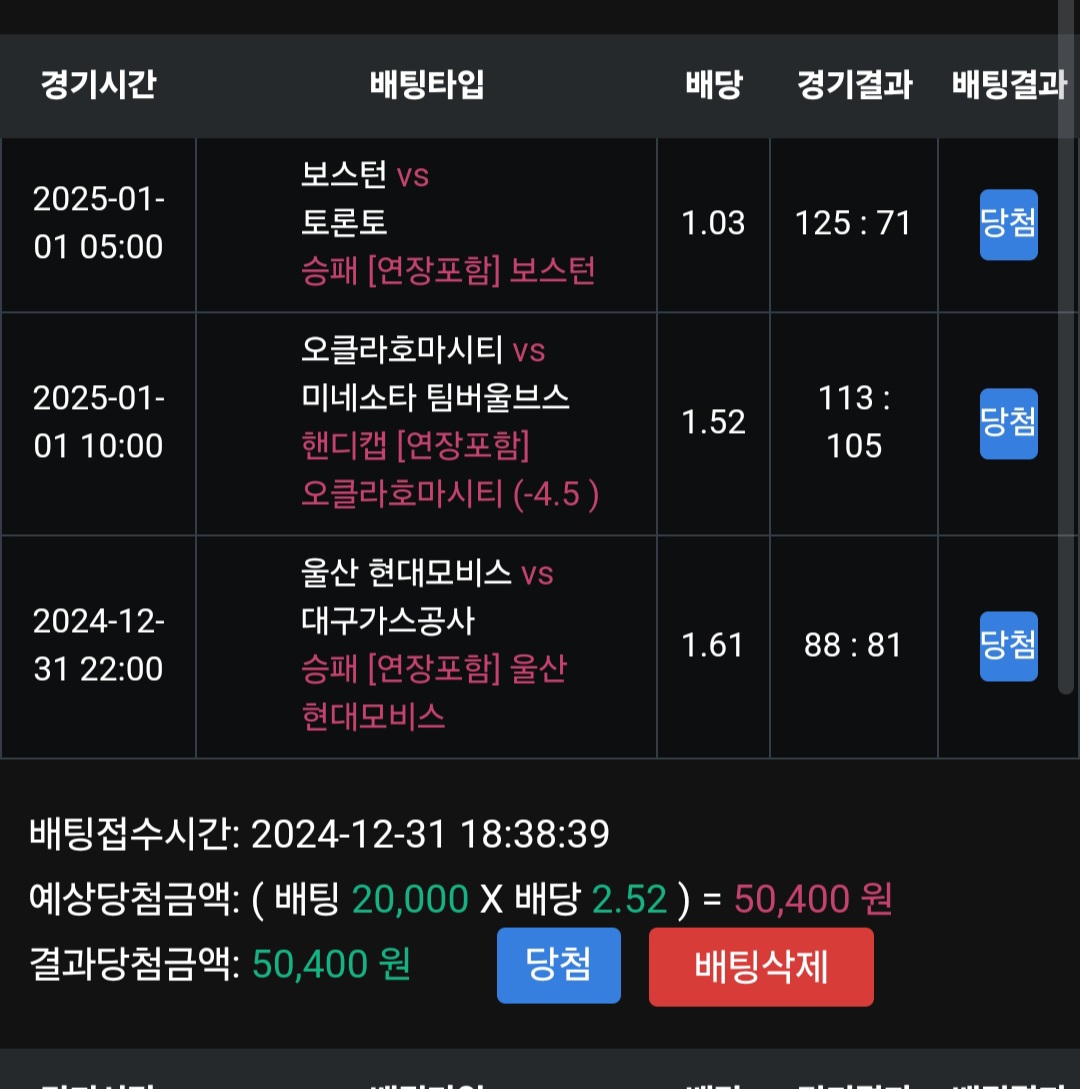
Task: Select the 승패 [연장포함] 보스턴 bet text
Action: click(448, 270)
